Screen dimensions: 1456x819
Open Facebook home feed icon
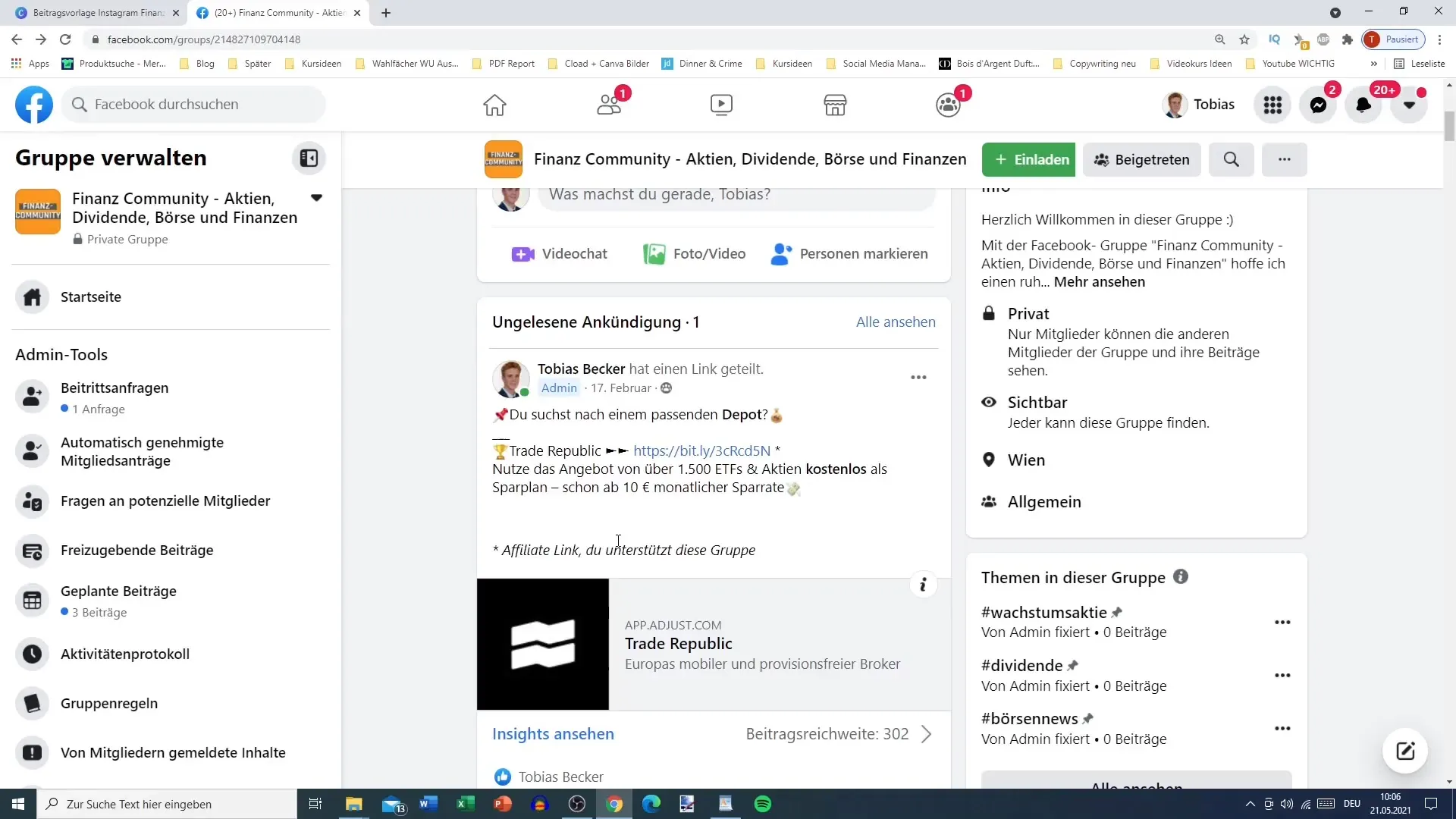coord(494,105)
